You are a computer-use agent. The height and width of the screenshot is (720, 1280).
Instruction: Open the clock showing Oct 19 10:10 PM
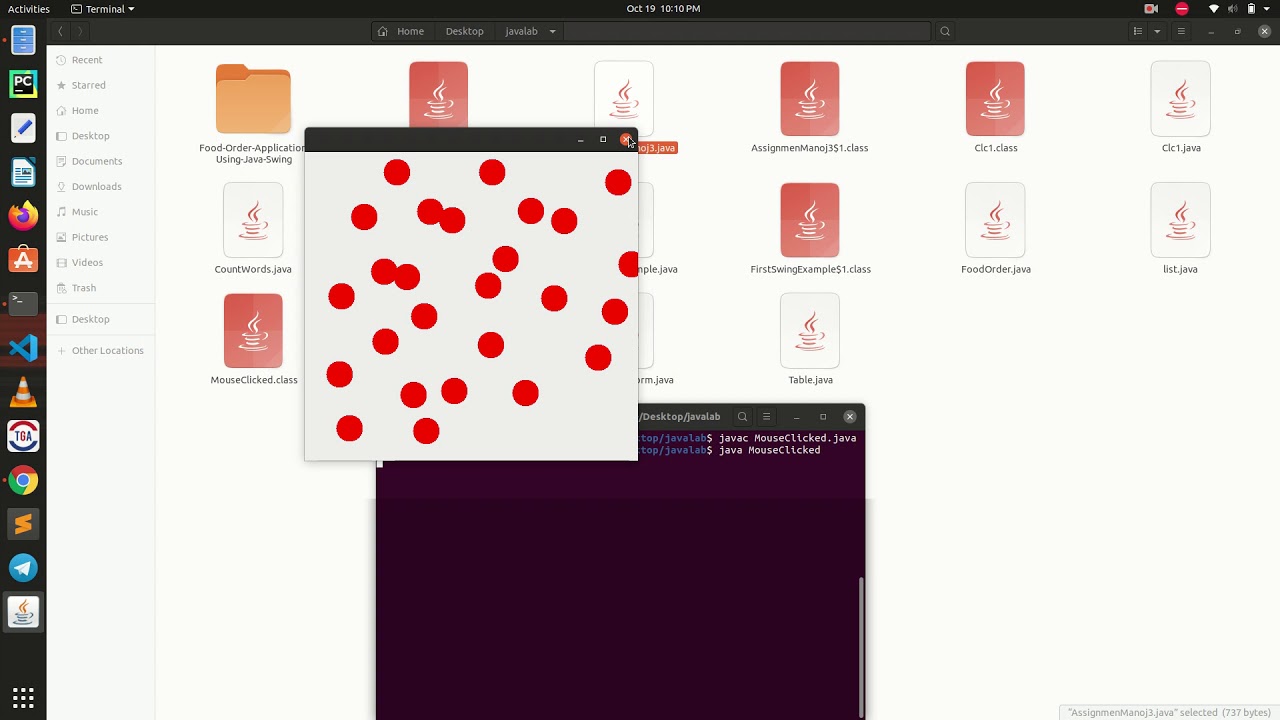tap(663, 9)
